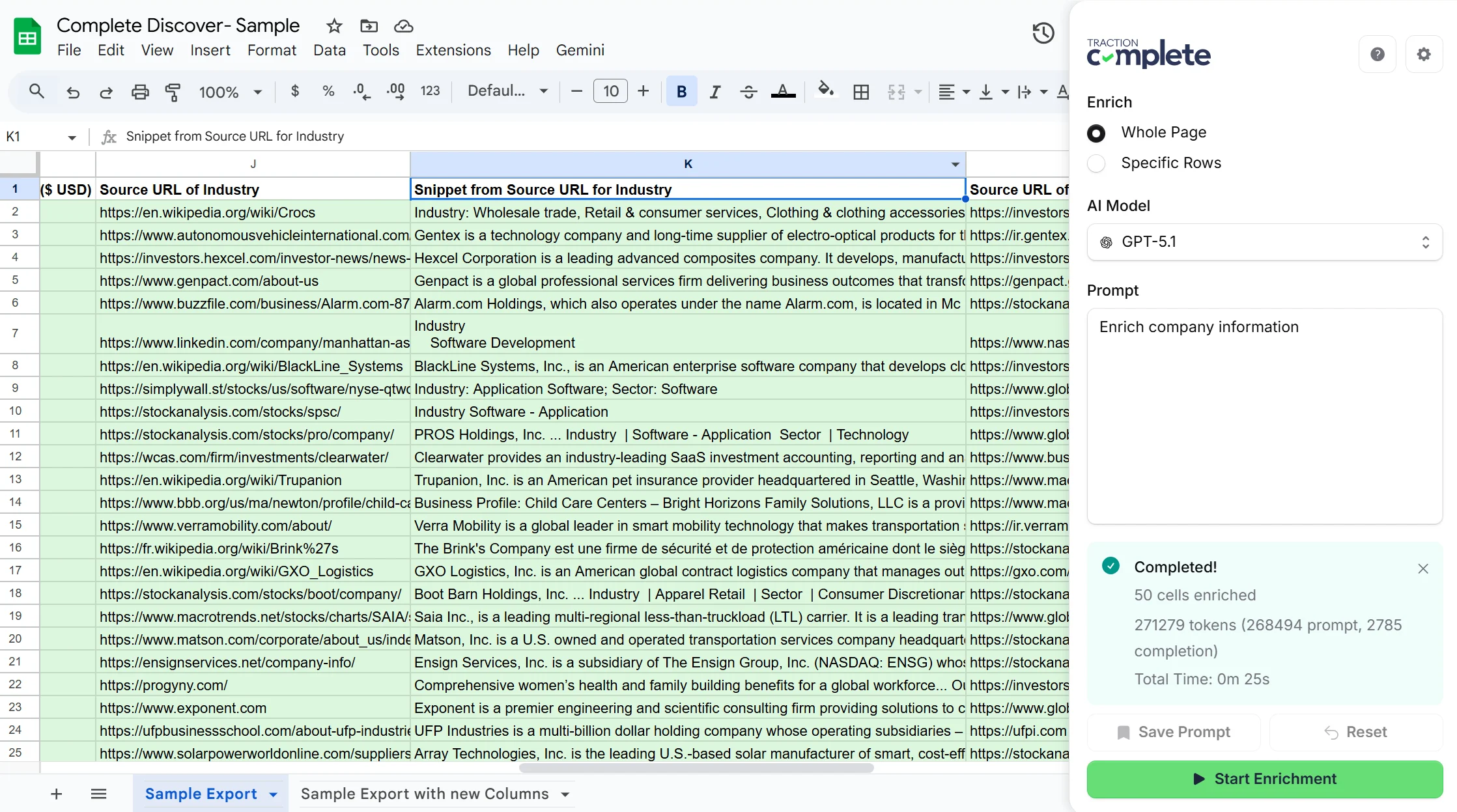This screenshot has height=812, width=1457.
Task: Click the Start Enrichment button
Action: 1264,779
